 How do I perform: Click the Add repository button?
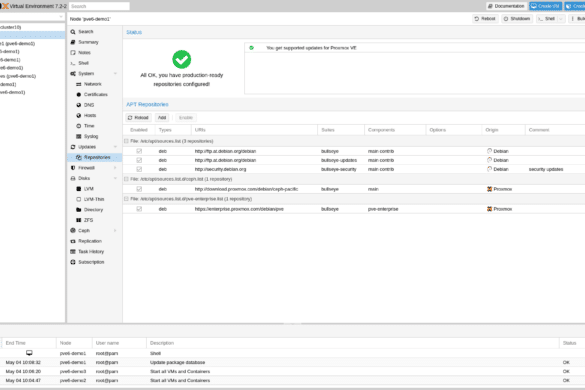[162, 118]
